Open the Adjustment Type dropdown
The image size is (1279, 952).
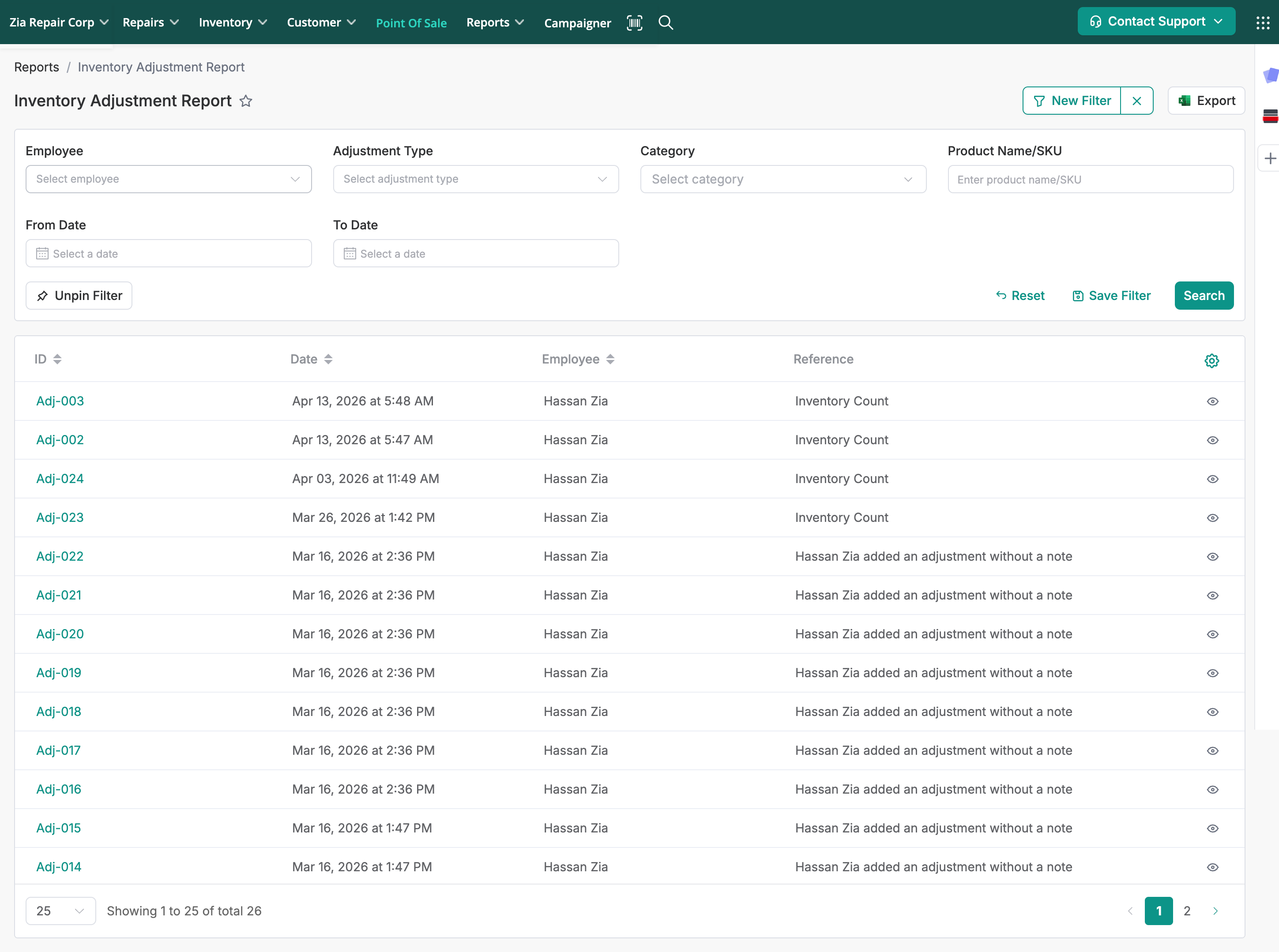[475, 179]
